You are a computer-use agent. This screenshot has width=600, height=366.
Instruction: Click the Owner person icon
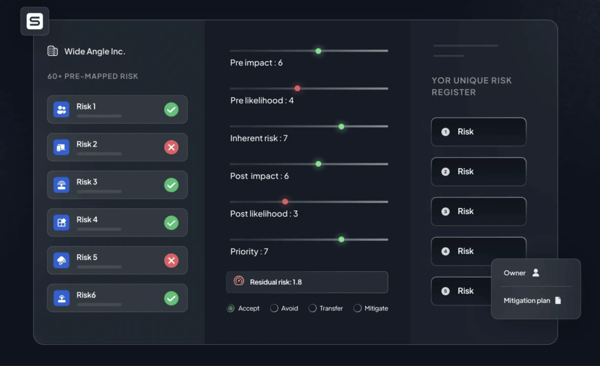536,273
